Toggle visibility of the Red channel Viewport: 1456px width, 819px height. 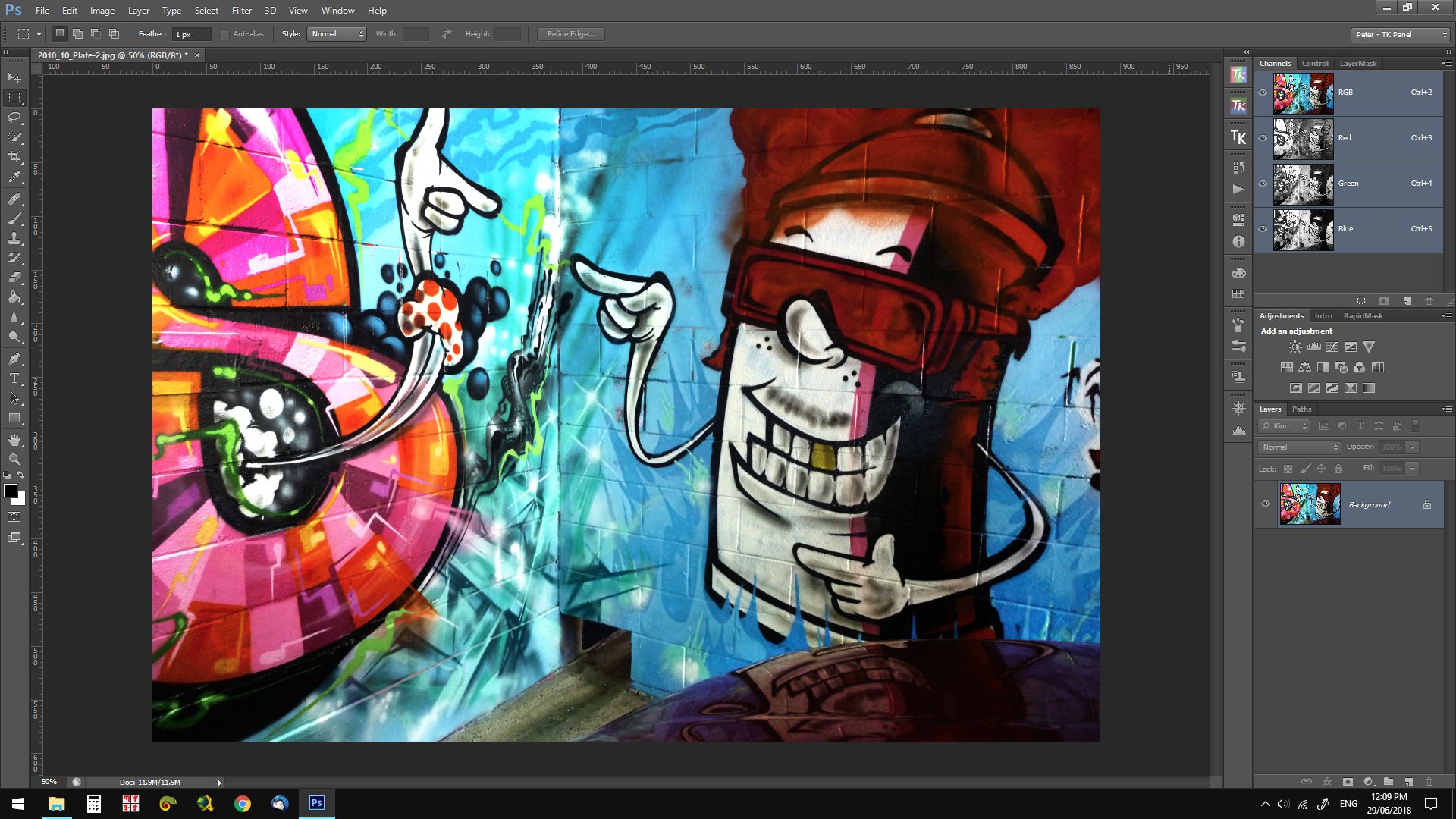pos(1263,138)
